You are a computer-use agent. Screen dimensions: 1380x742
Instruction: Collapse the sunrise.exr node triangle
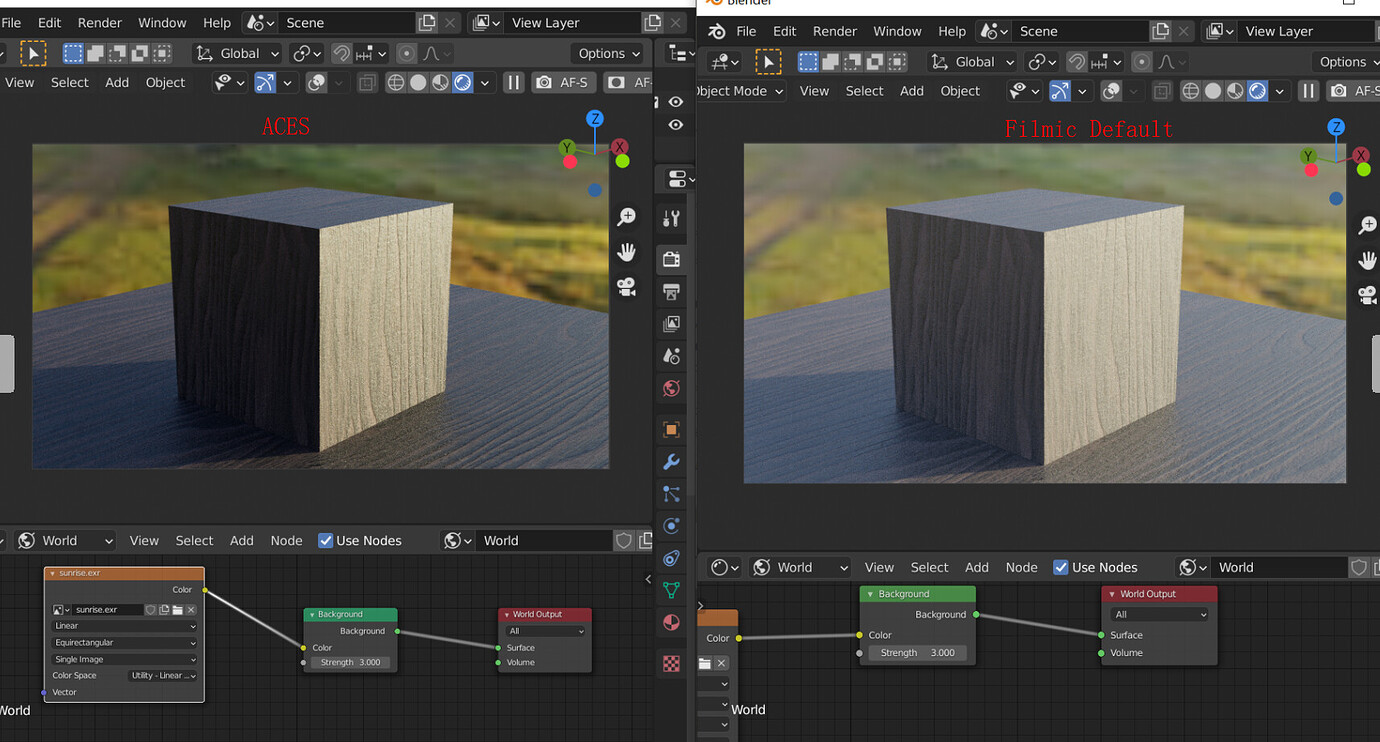pos(53,573)
